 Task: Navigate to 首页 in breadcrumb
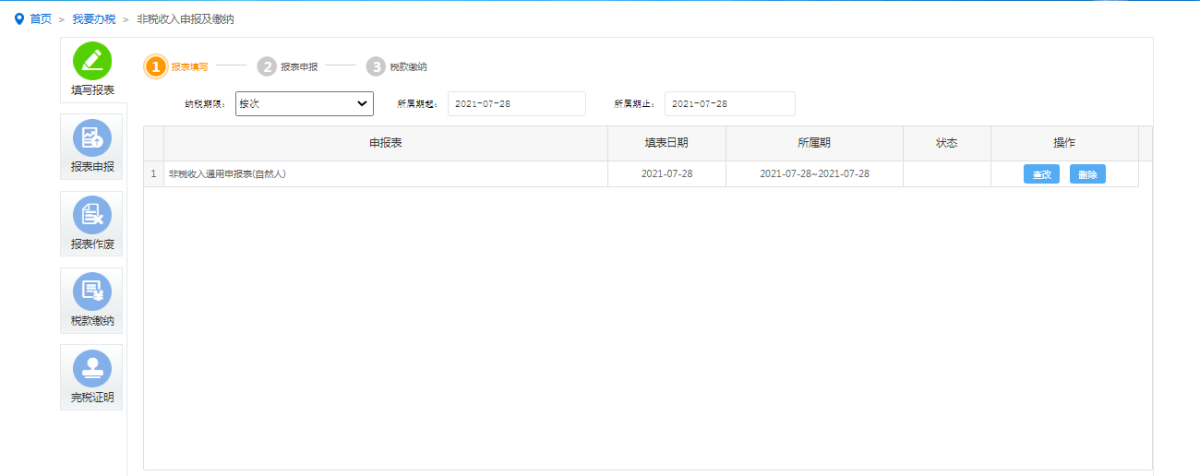coord(41,19)
